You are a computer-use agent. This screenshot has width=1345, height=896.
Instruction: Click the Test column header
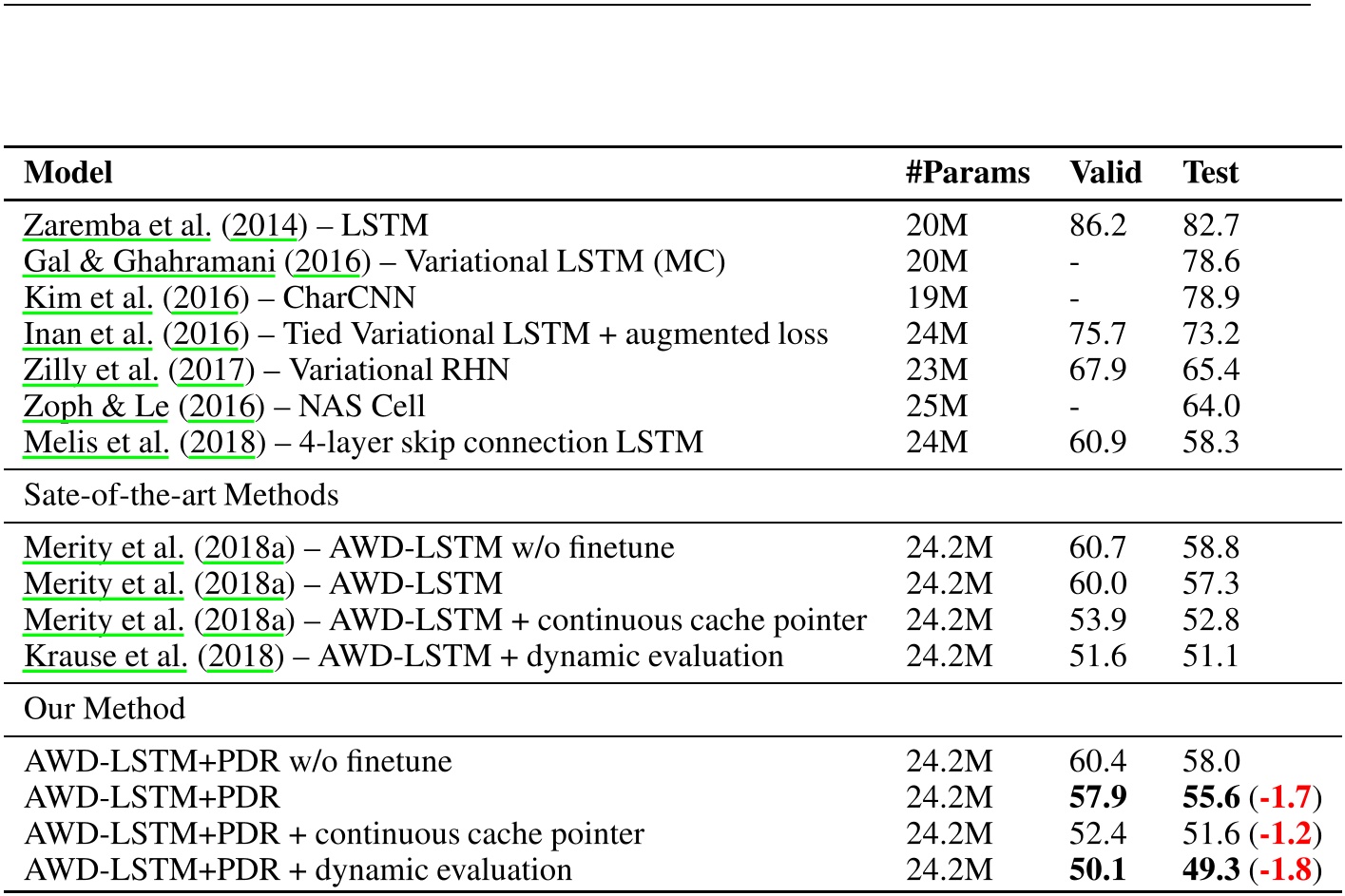coord(1210,172)
